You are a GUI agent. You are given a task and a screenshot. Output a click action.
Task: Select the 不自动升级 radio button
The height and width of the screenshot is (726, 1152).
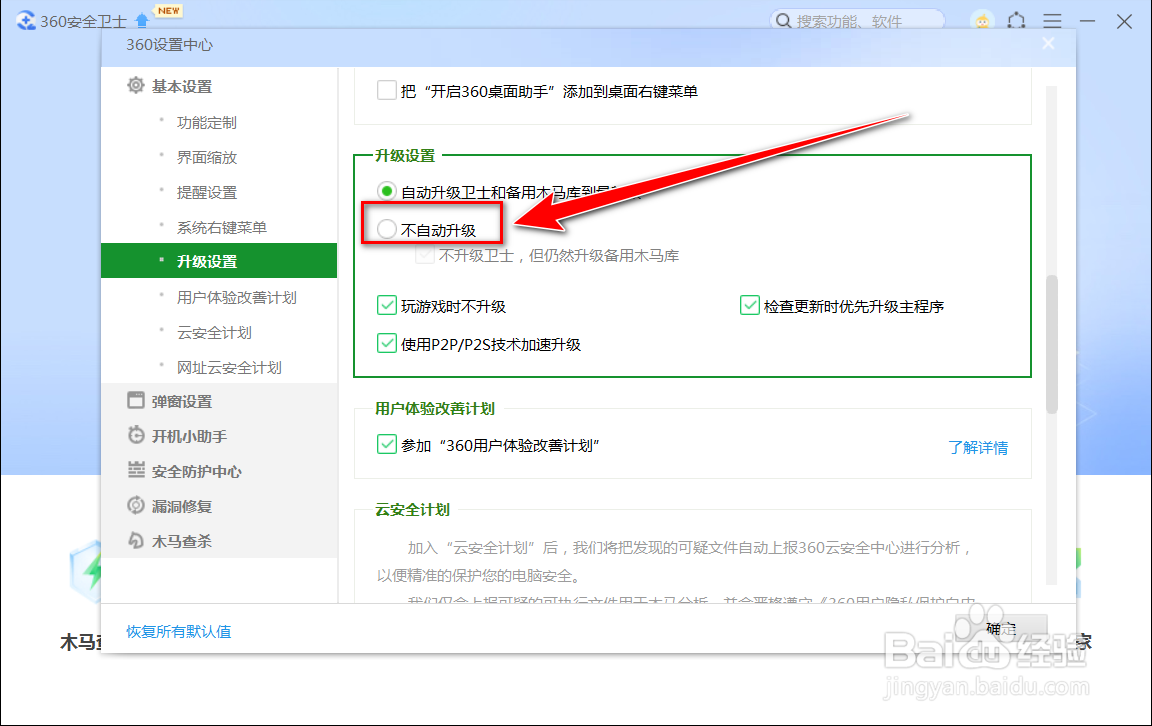[x=386, y=229]
